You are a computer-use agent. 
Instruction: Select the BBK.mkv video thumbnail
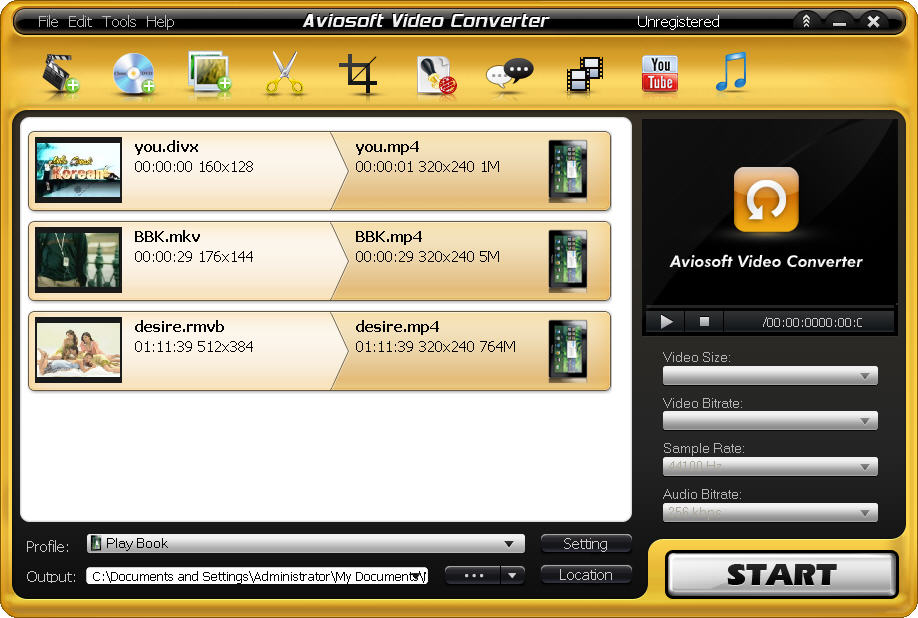coord(78,260)
